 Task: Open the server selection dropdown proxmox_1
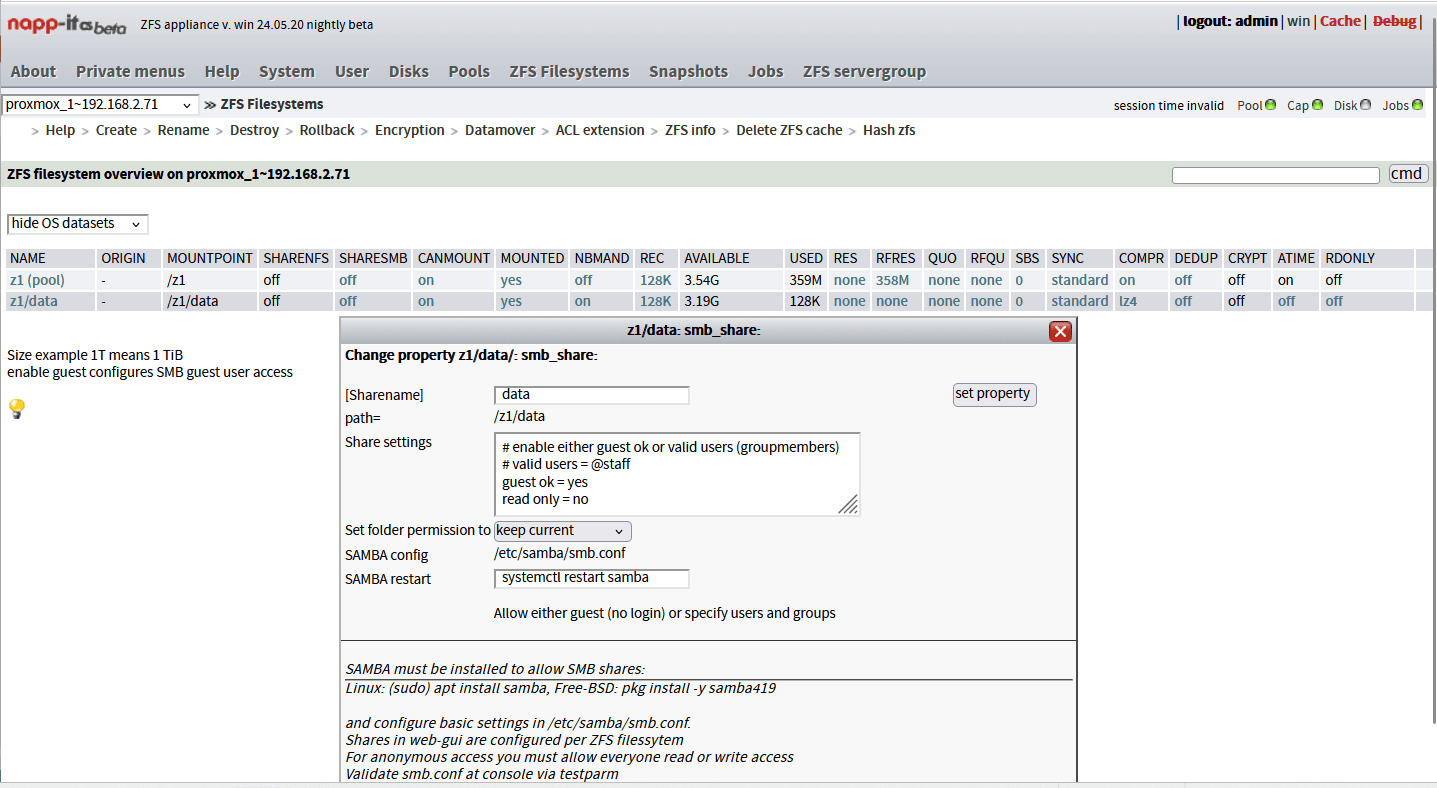[100, 104]
